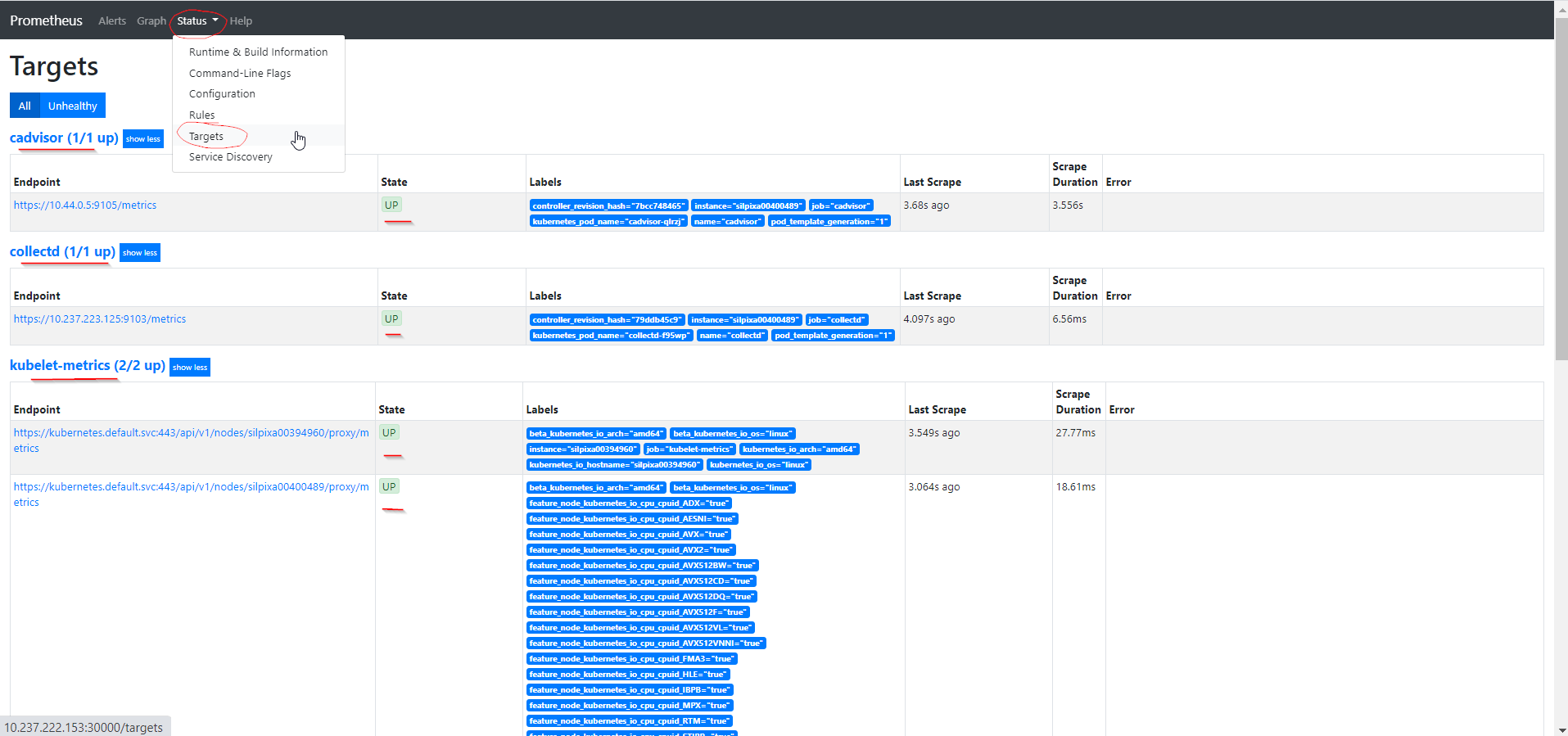Screen dimensions: 1568x736
Task: Click the controller_revision_hash="7bcc748465" label
Action: coord(608,205)
